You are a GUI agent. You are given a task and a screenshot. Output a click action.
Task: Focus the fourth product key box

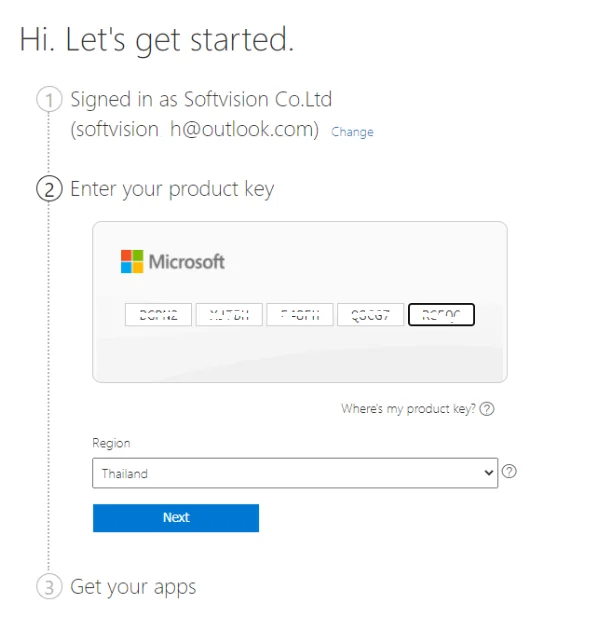coord(370,314)
